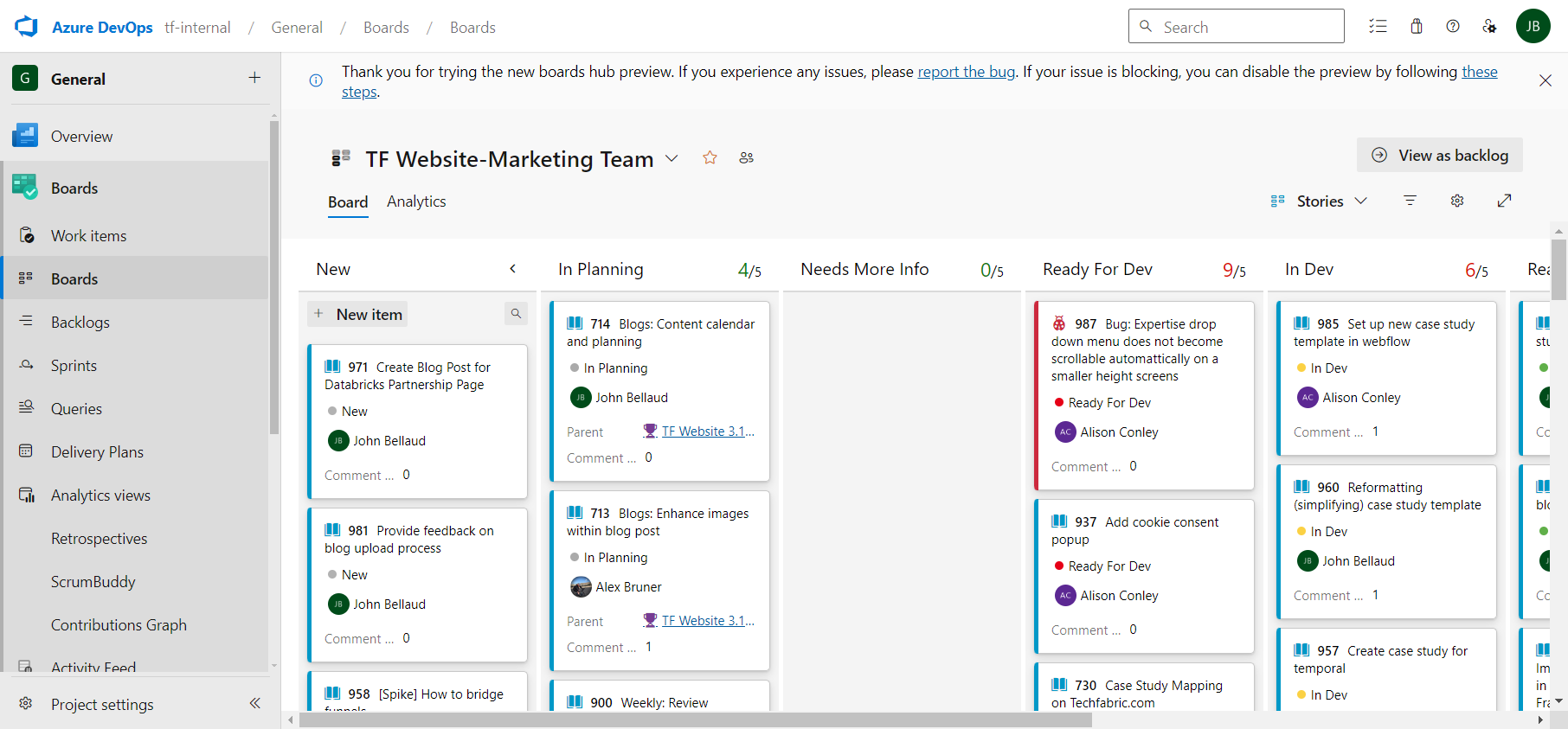Expand the team selector chevron dropdown

coord(672,158)
